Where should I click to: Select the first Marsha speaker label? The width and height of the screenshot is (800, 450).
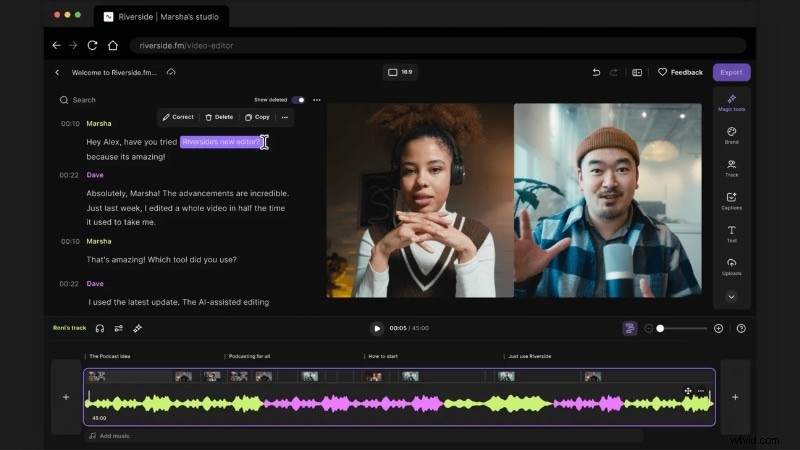tap(99, 123)
